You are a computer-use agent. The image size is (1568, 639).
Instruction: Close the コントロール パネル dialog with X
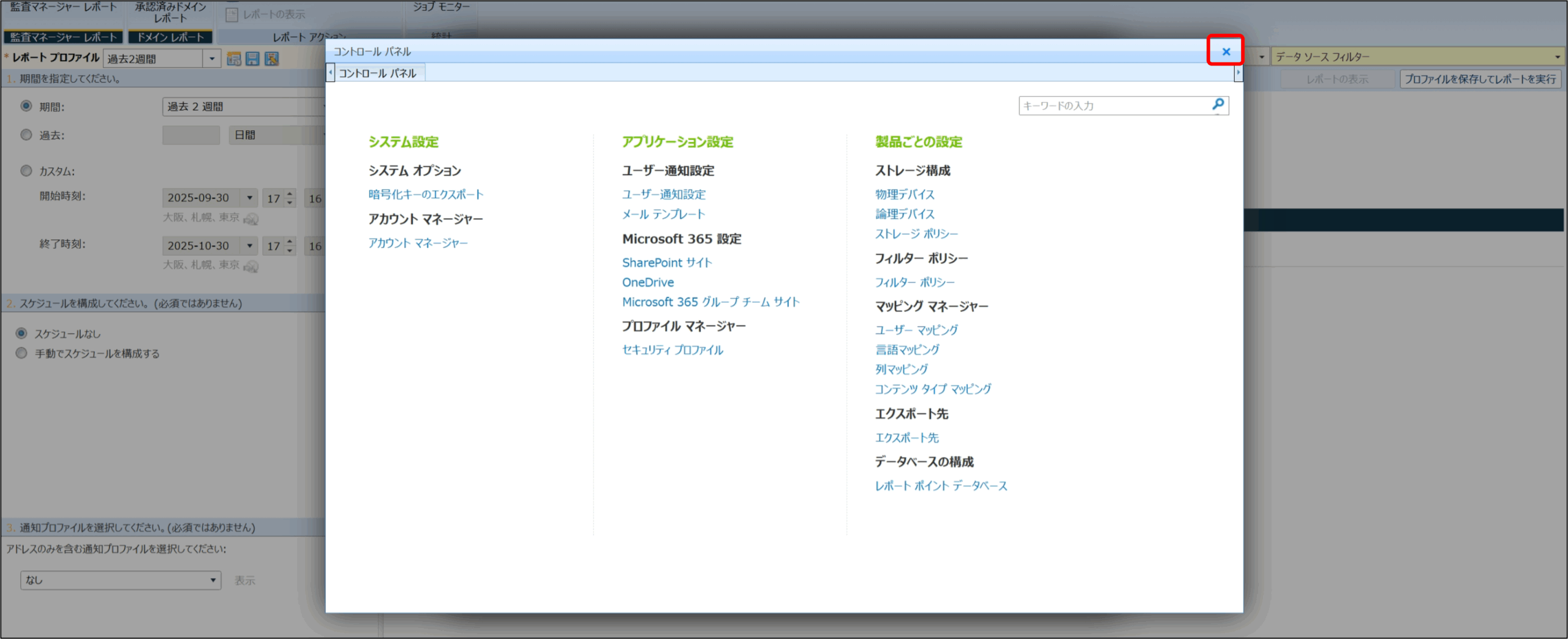(1226, 51)
